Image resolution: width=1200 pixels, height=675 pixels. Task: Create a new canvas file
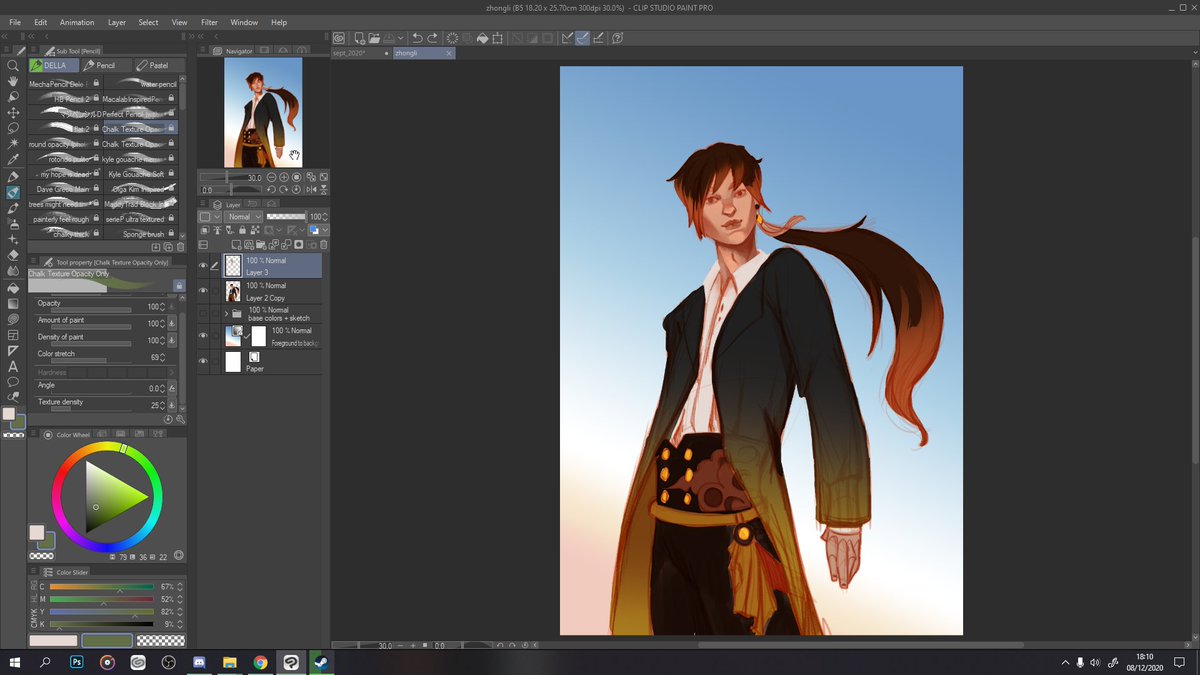click(x=359, y=38)
